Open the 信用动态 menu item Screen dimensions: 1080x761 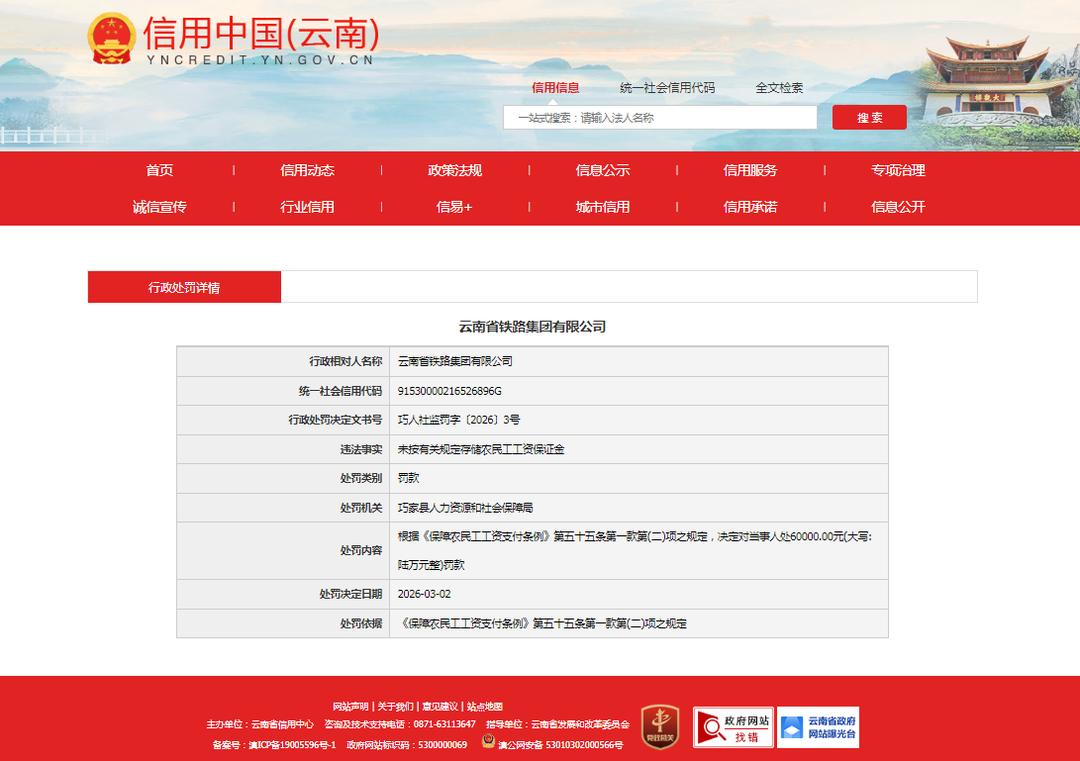(x=307, y=170)
